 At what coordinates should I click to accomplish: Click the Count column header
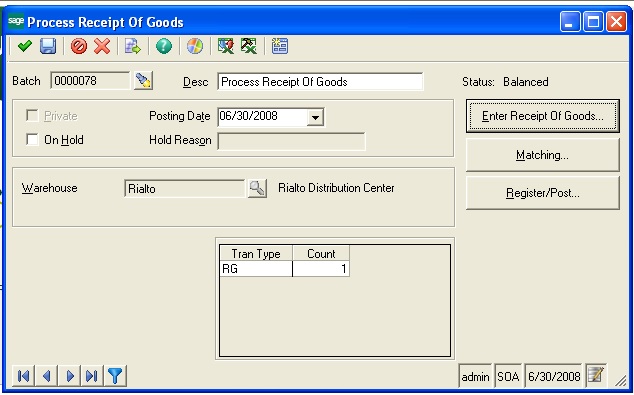321,253
